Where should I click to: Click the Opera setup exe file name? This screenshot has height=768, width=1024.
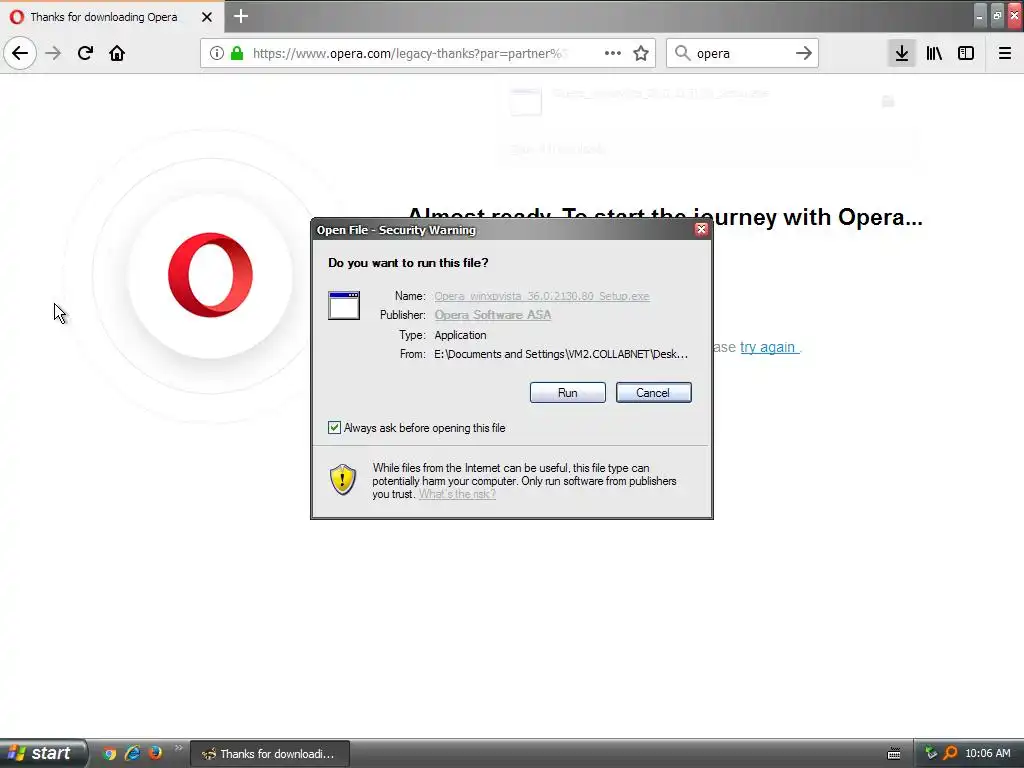tap(542, 296)
